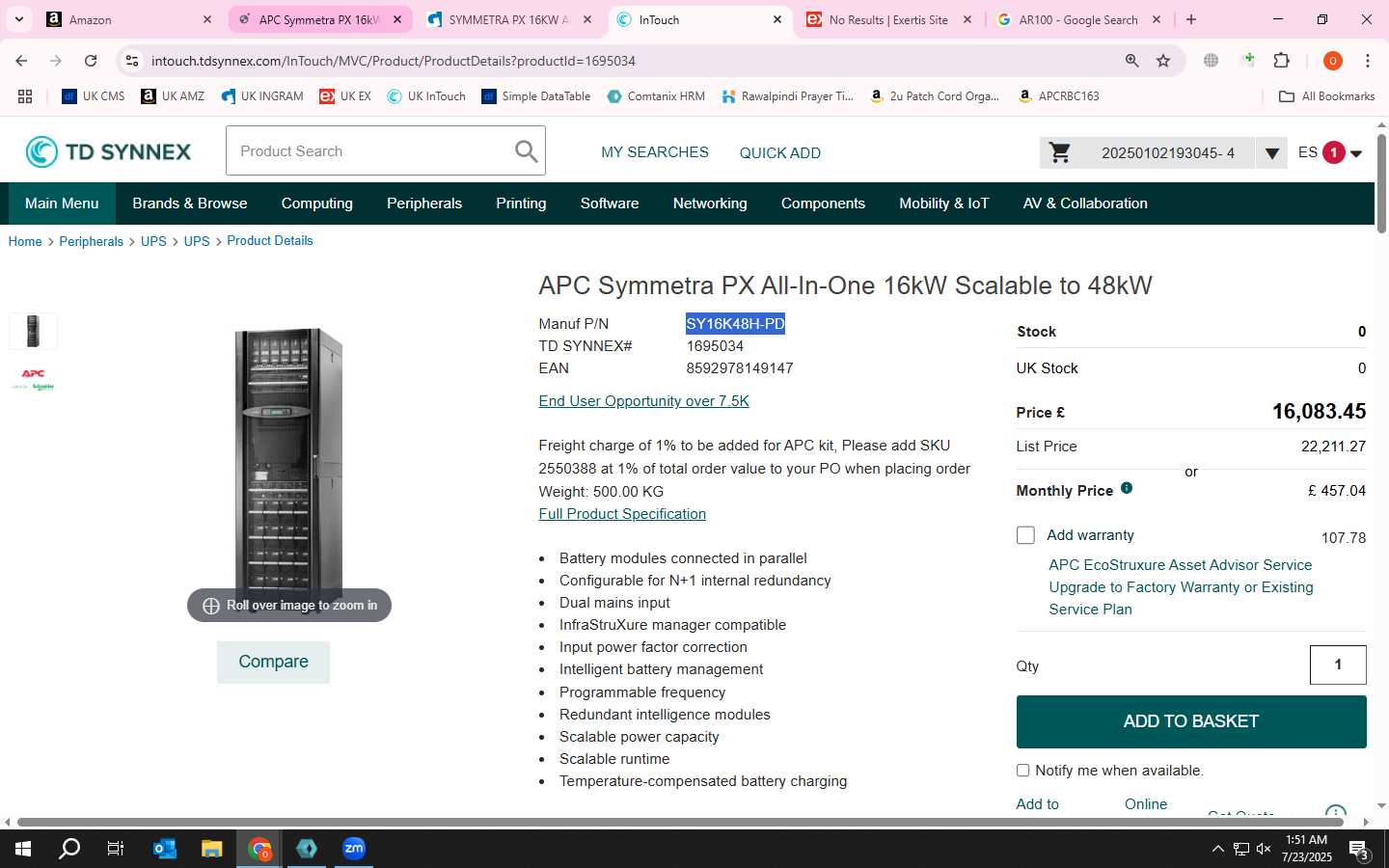The image size is (1389, 868).
Task: Click the browser back arrow
Action: tap(21, 61)
